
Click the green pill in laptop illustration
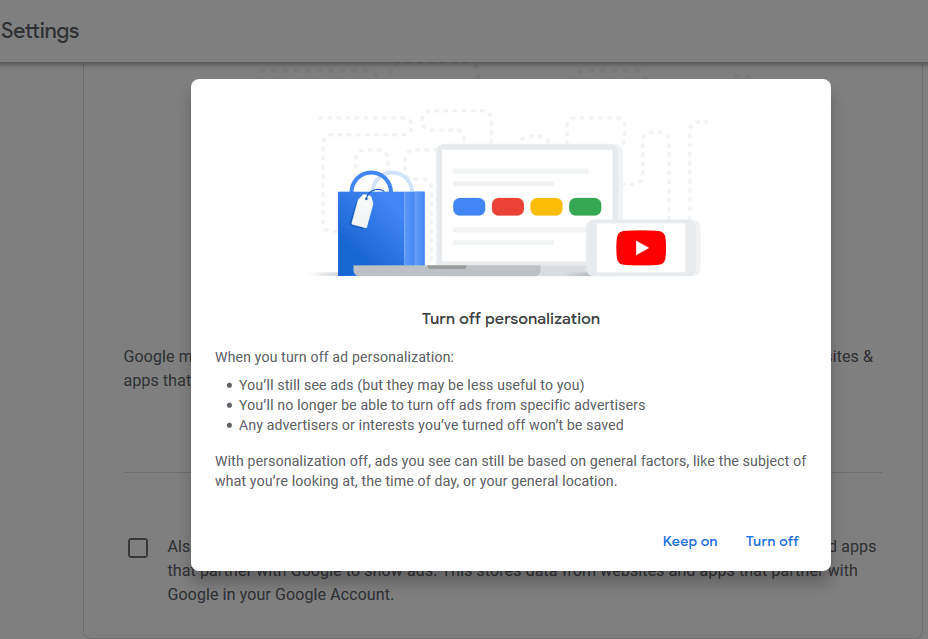coord(585,207)
